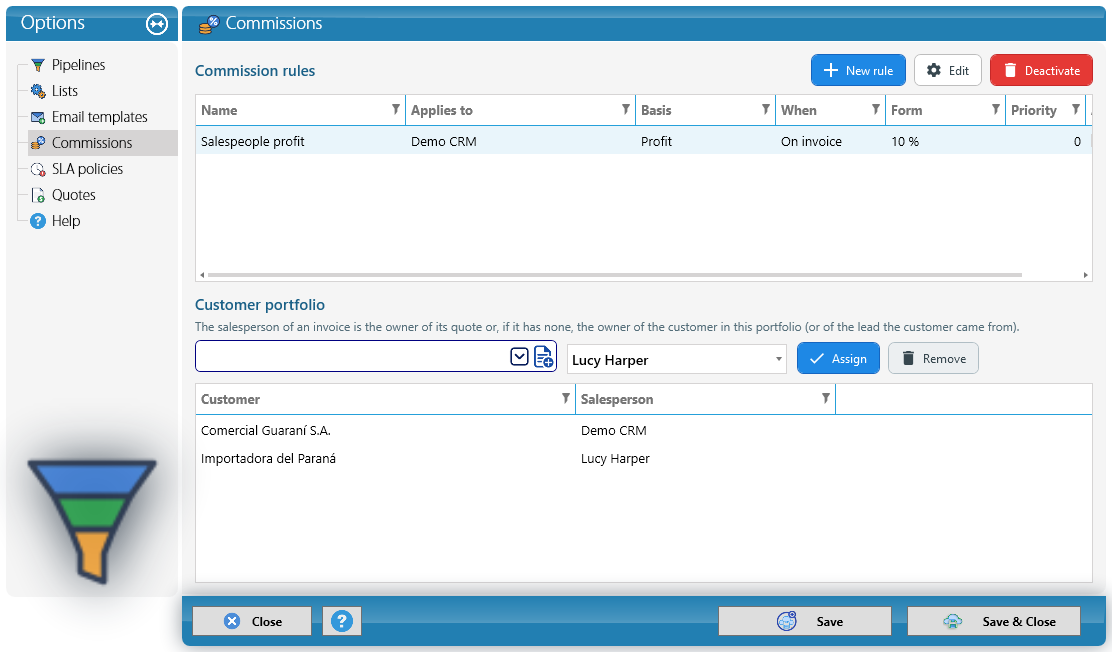Open Pipelines options
The image size is (1112, 652).
78,65
